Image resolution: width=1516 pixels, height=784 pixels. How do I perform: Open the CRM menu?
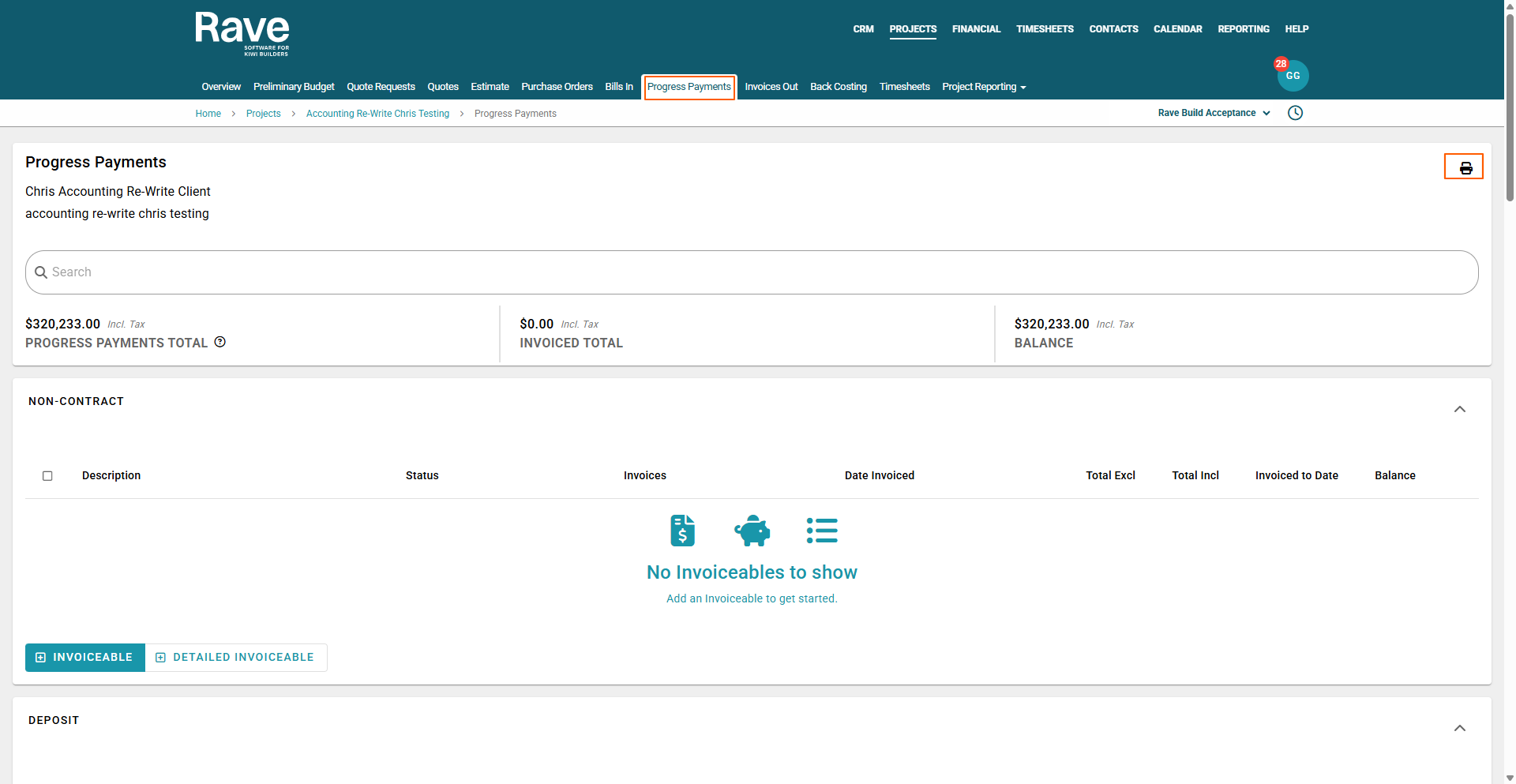coord(863,29)
